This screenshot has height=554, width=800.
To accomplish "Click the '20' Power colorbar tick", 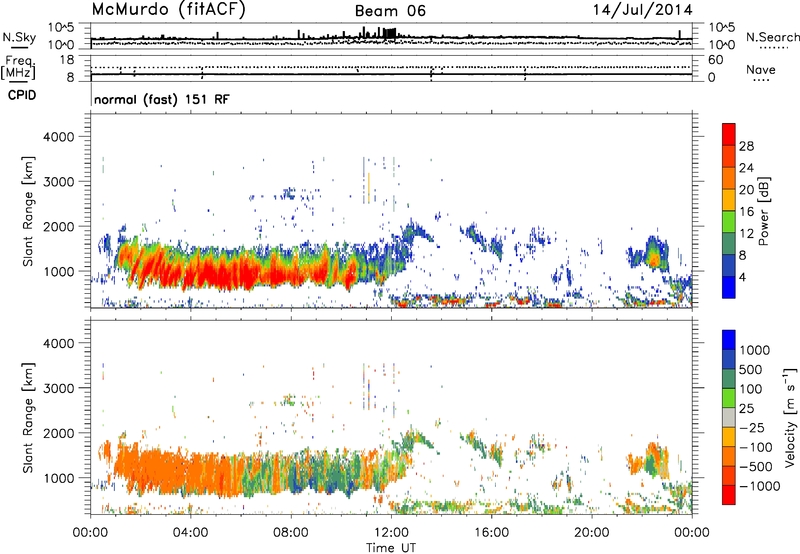I will (x=746, y=190).
